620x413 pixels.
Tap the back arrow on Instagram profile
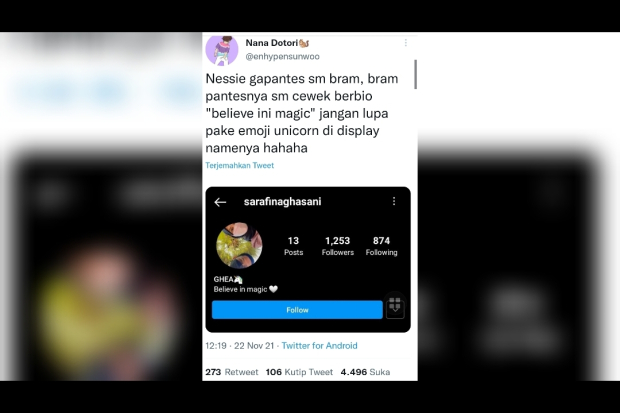click(220, 202)
